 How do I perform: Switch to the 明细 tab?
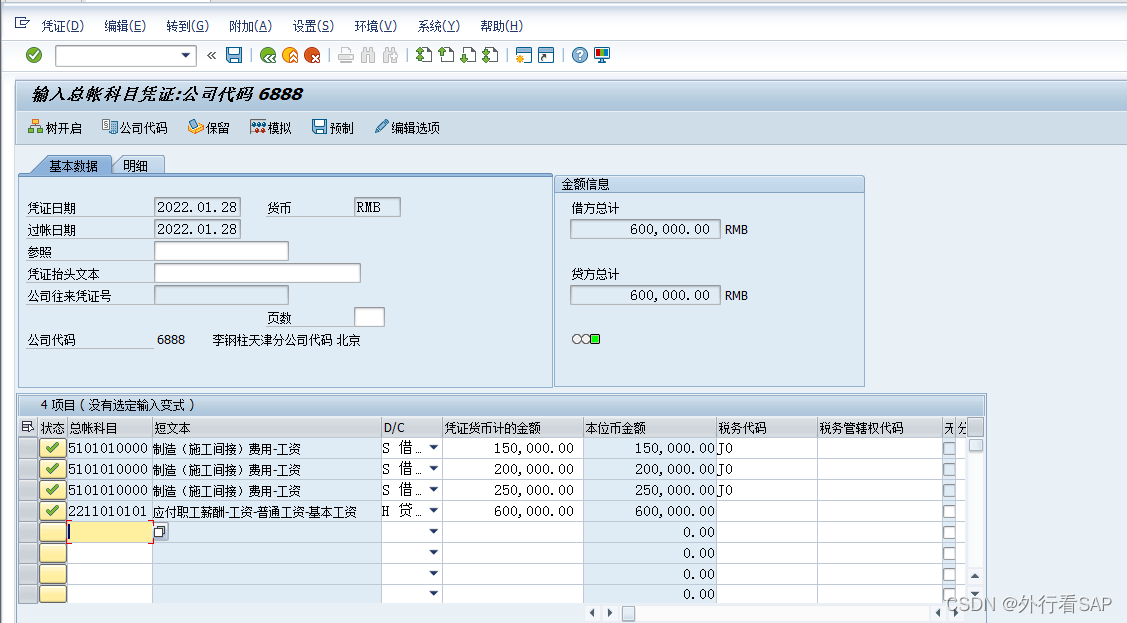[136, 166]
